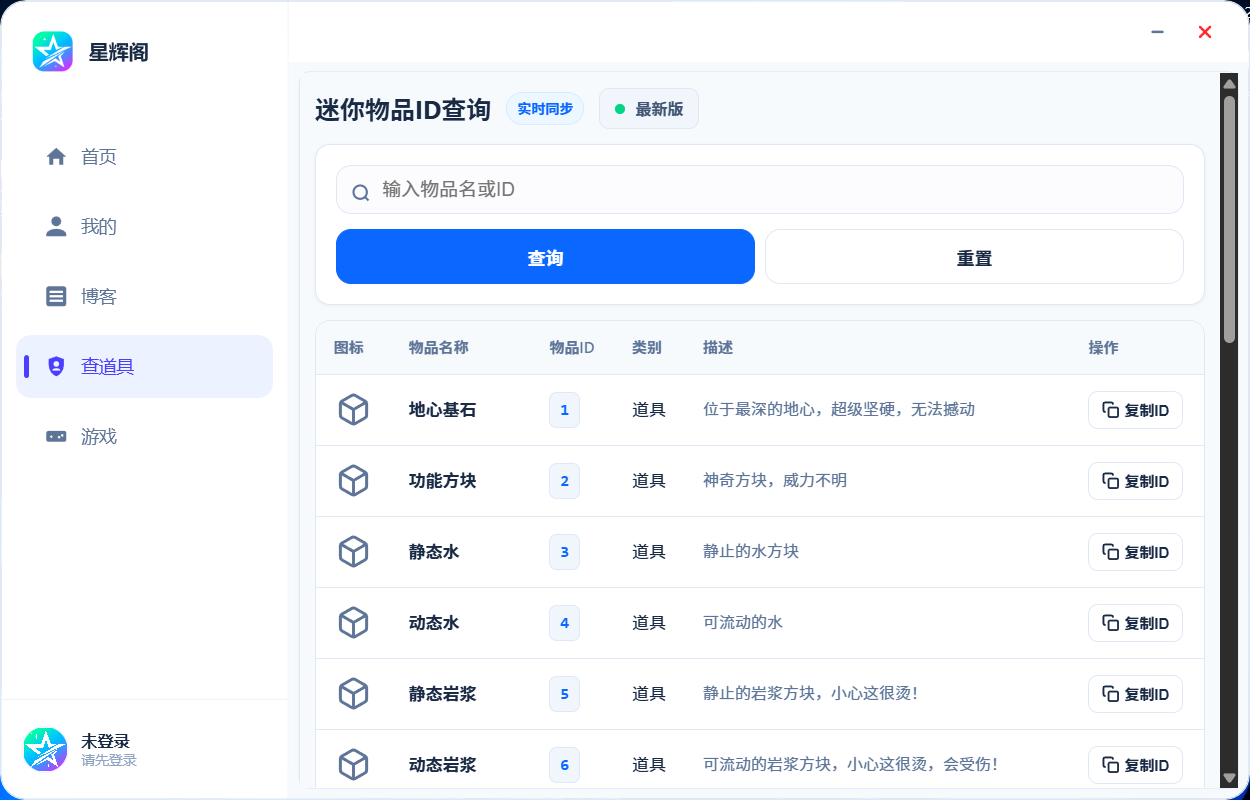The height and width of the screenshot is (800, 1250).
Task: Click the item name 静态岩浆
Action: click(442, 694)
